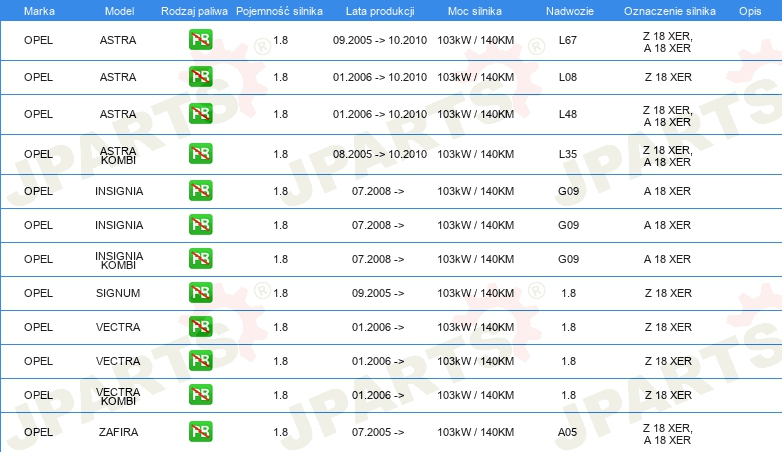The width and height of the screenshot is (782, 452).
Task: Click the Marka column header
Action: [x=39, y=11]
